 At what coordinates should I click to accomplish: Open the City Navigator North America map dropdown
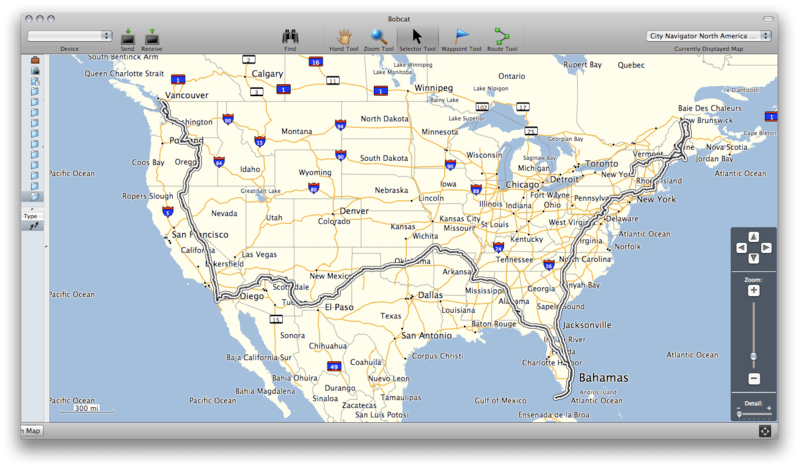click(x=709, y=36)
